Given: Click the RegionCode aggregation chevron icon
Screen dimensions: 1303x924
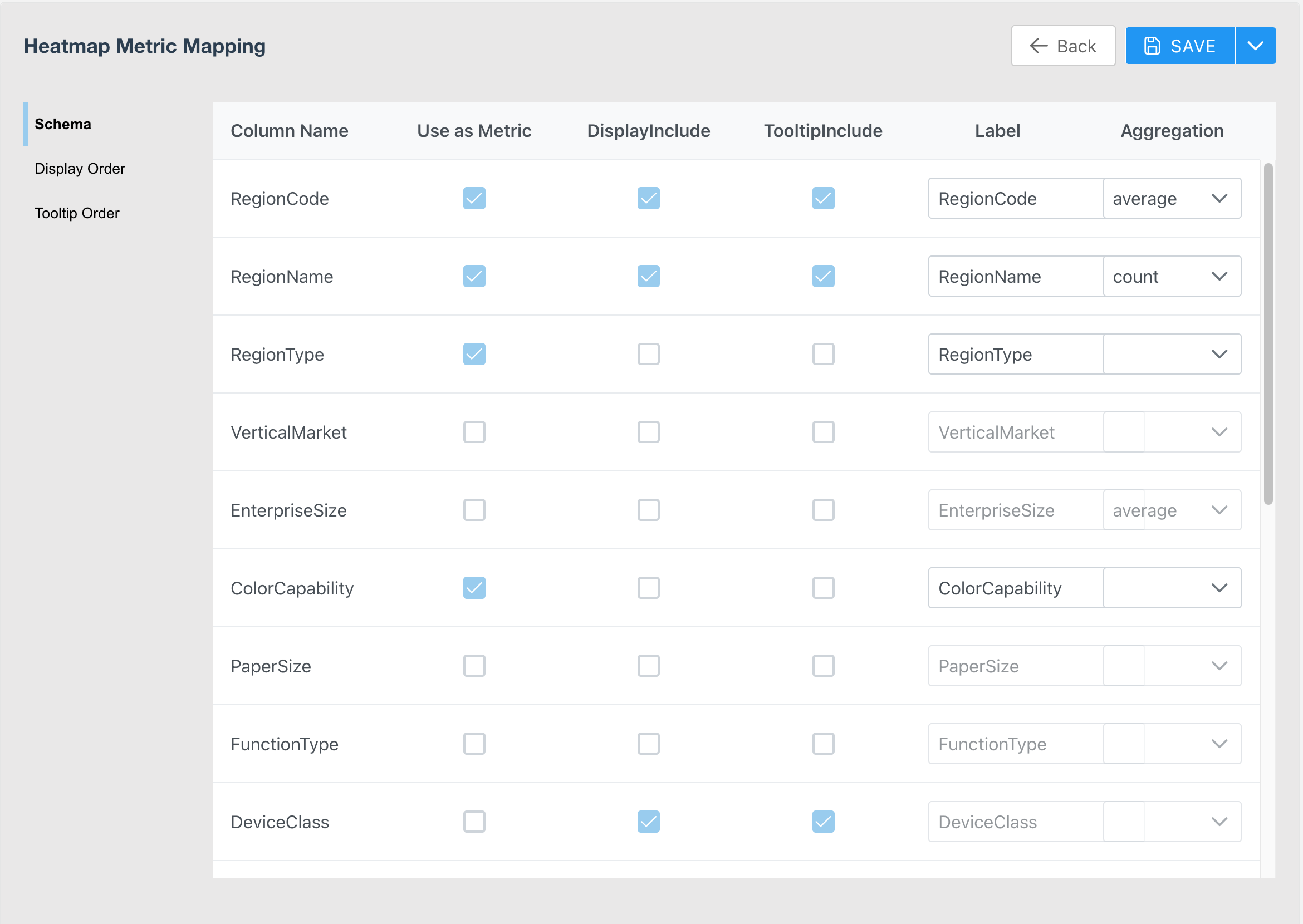Looking at the screenshot, I should pos(1219,199).
